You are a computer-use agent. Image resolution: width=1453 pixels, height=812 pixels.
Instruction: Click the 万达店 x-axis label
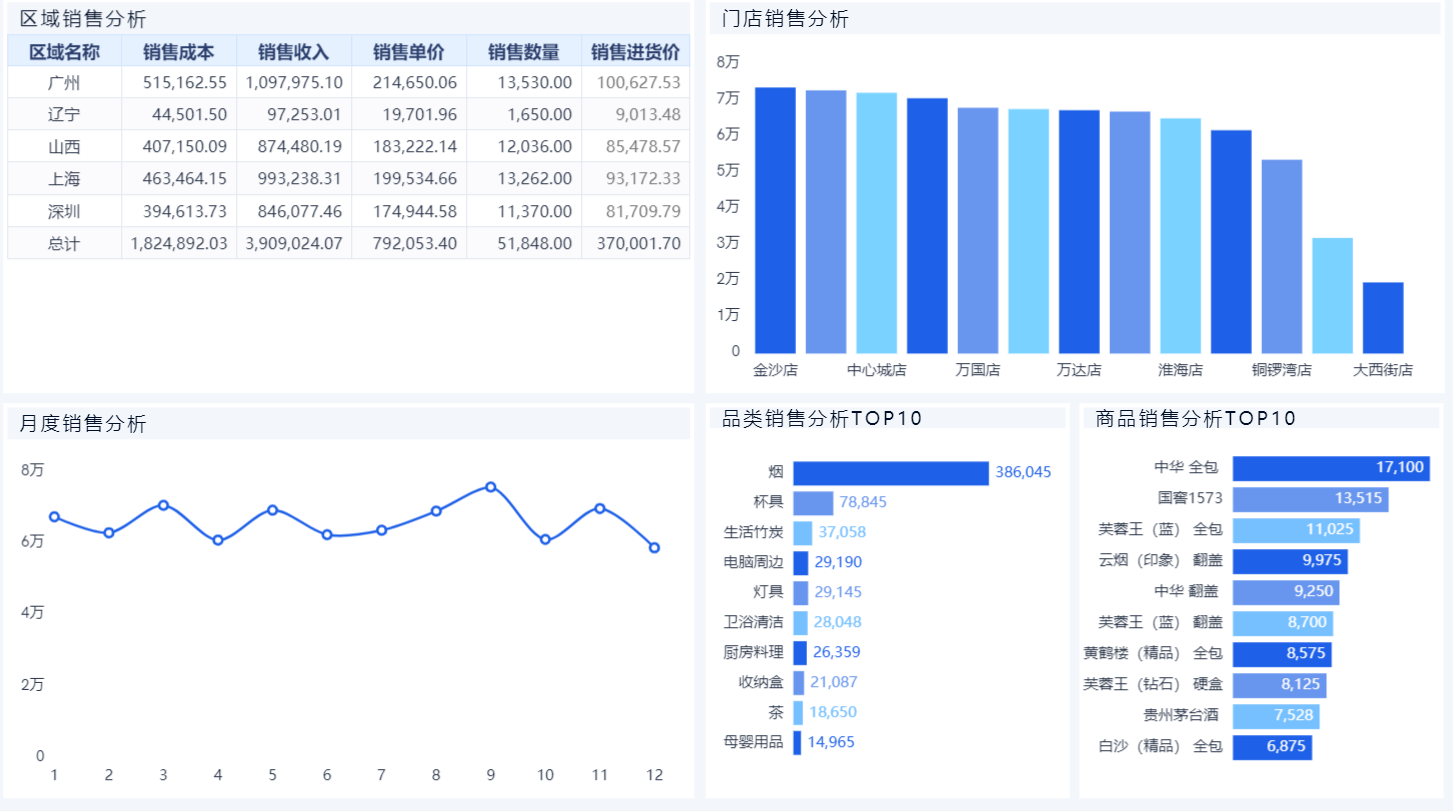[1079, 370]
